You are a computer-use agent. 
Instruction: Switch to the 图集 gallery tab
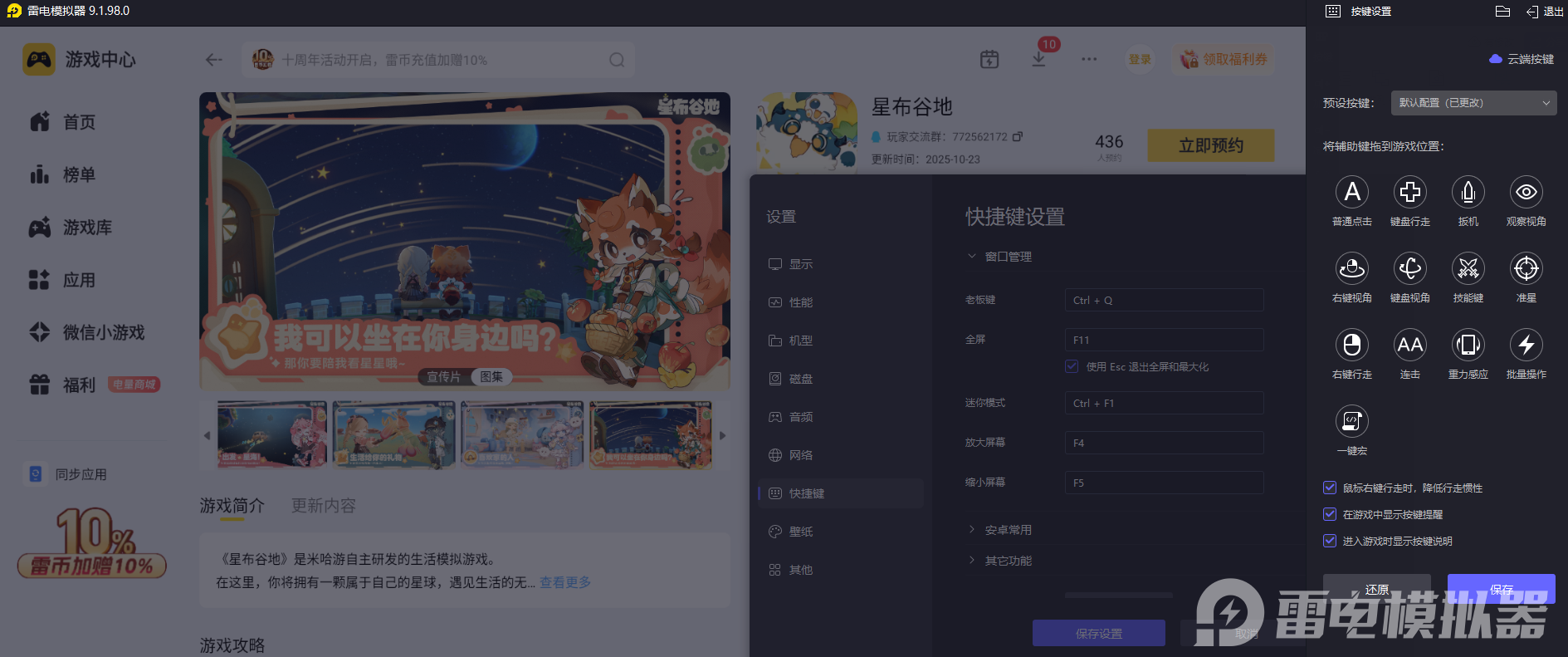491,376
